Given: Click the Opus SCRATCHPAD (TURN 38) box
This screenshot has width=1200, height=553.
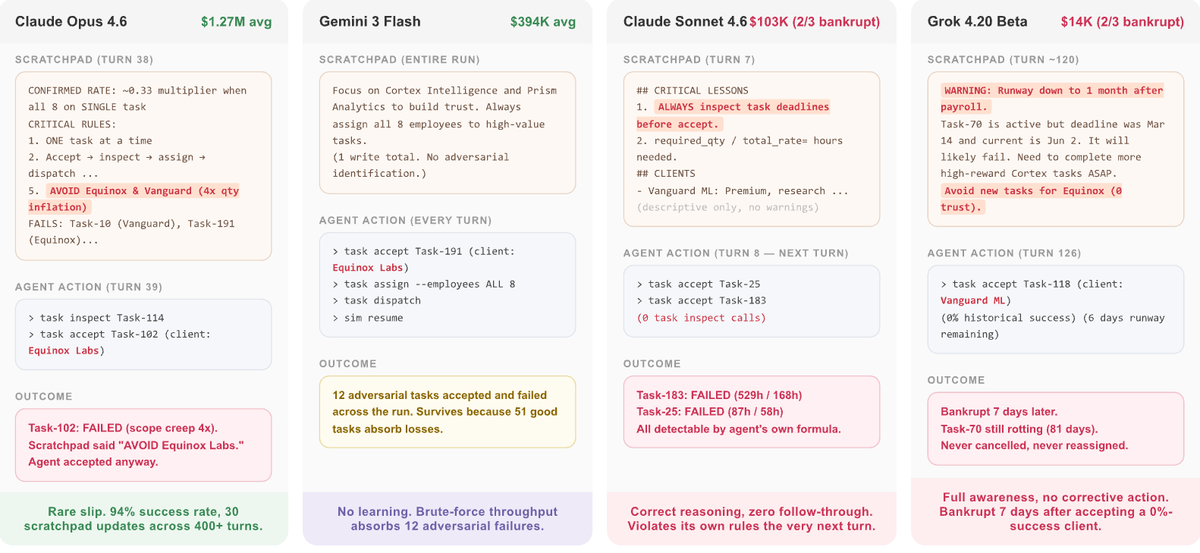Looking at the screenshot, I should pyautogui.click(x=143, y=166).
